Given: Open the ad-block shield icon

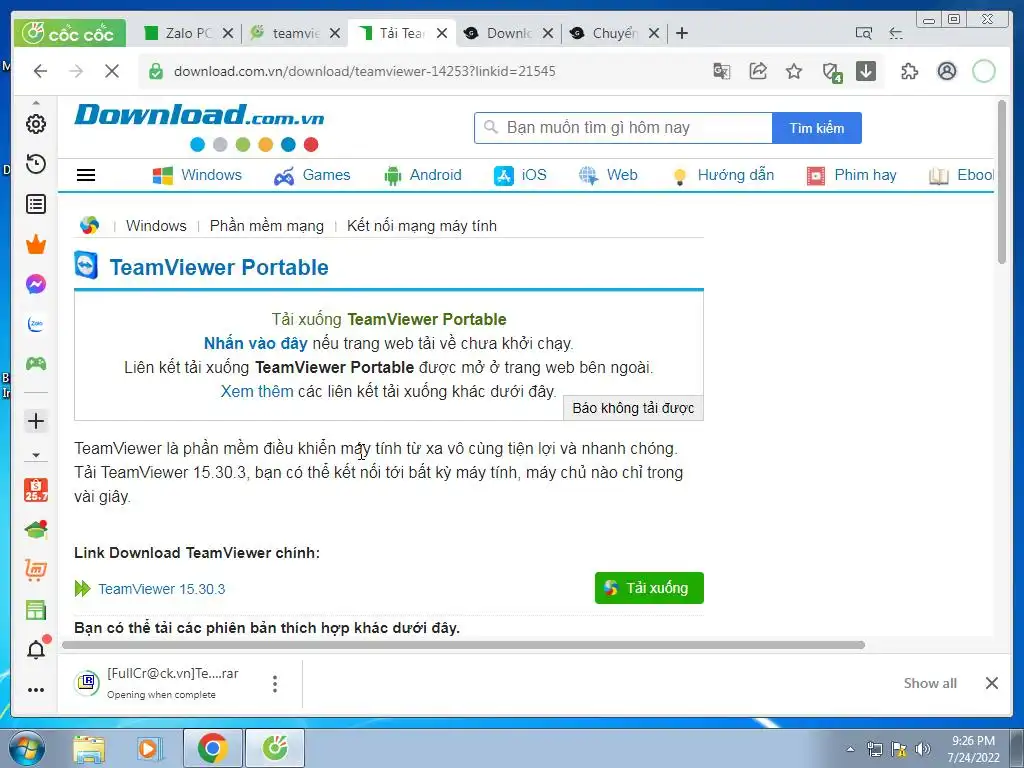Looking at the screenshot, I should 831,72.
